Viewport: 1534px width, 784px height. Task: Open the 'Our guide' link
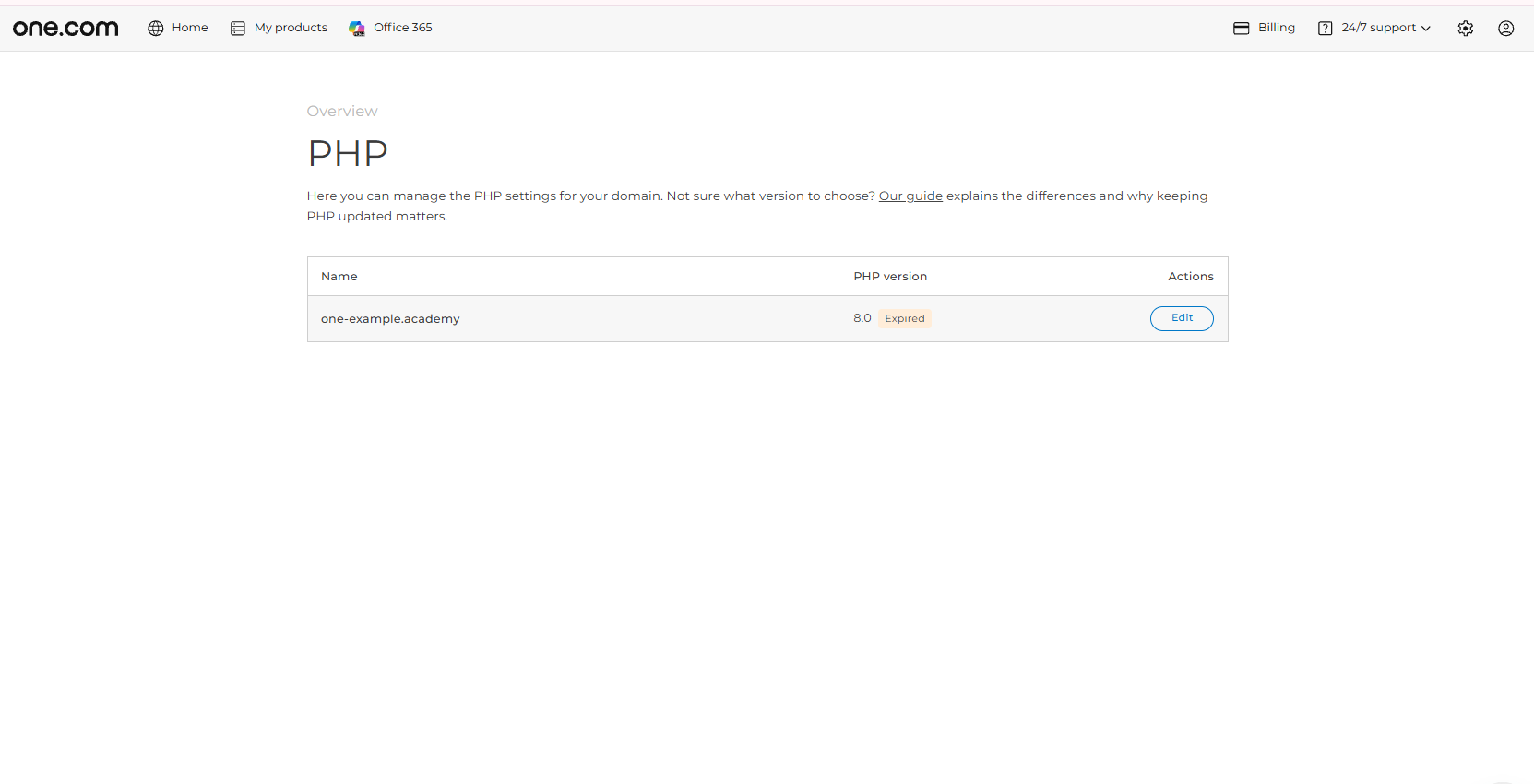tap(910, 196)
